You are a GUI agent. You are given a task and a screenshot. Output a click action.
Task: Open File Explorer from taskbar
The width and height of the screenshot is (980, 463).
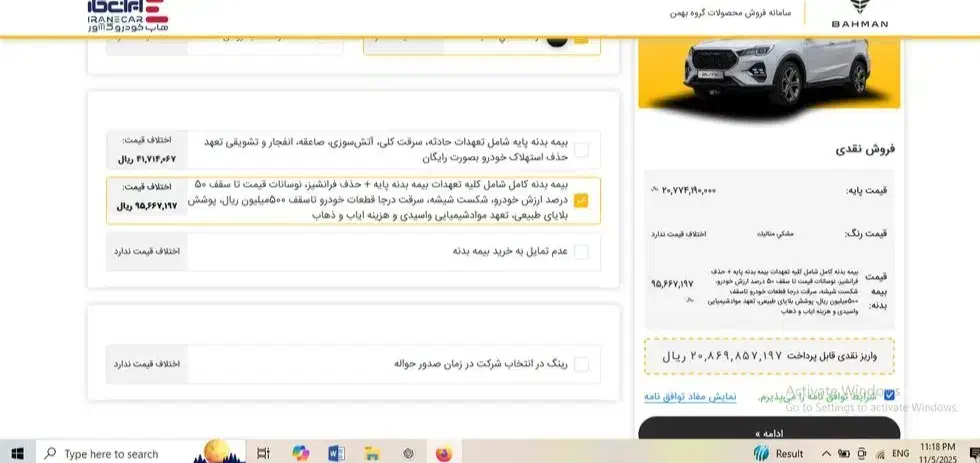372,454
